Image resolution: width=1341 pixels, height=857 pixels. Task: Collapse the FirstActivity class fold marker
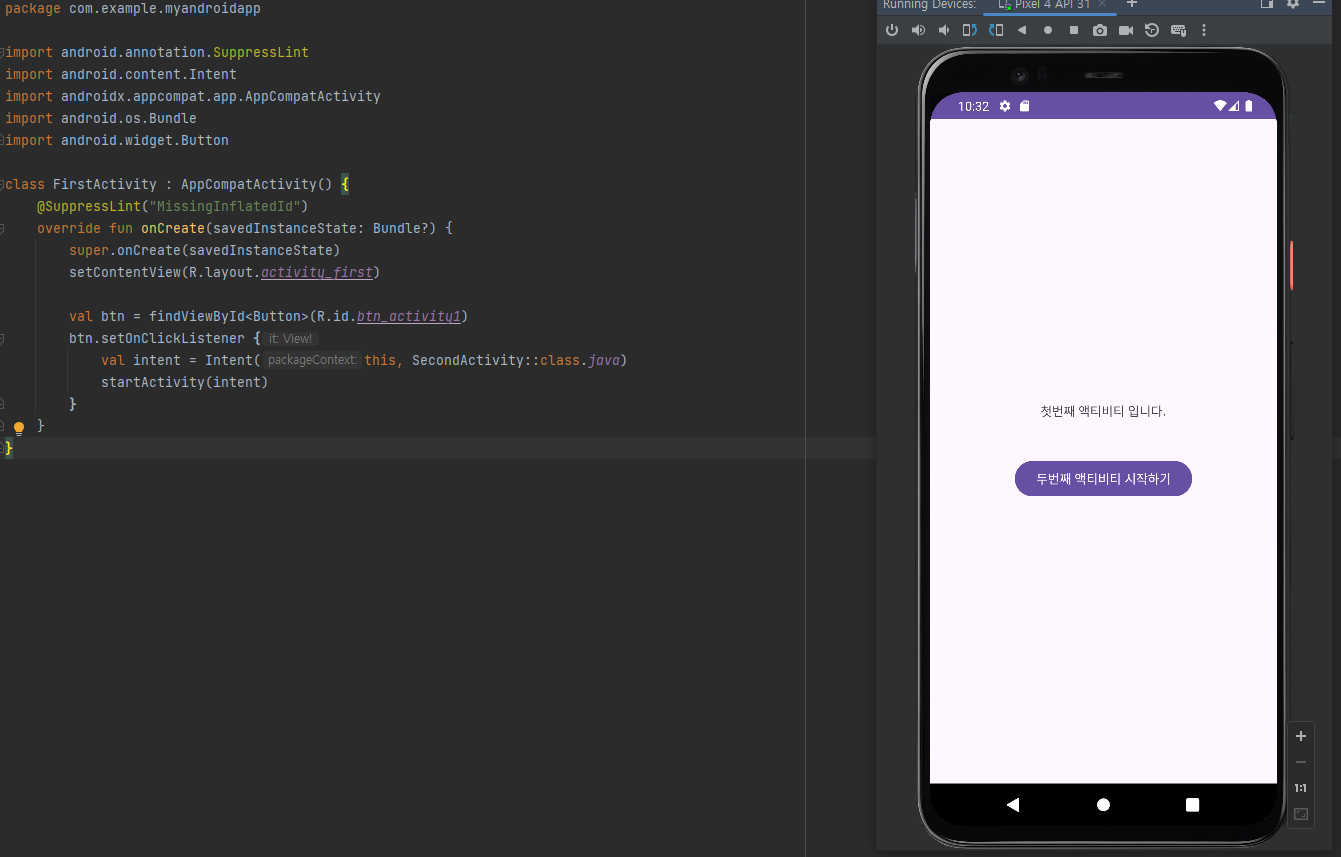(x=3, y=184)
